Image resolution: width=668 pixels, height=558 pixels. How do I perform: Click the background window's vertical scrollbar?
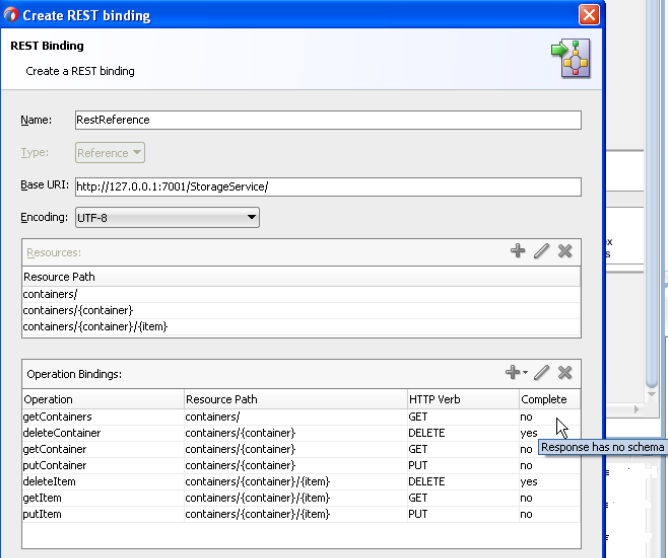pos(652,192)
